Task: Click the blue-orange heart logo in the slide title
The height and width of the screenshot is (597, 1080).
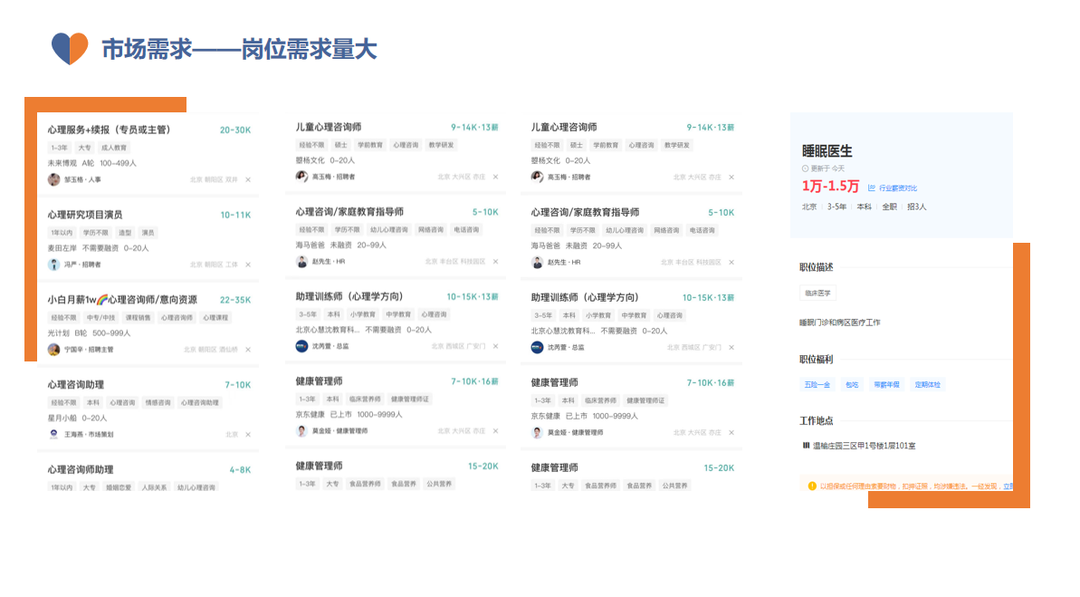Action: click(x=70, y=48)
